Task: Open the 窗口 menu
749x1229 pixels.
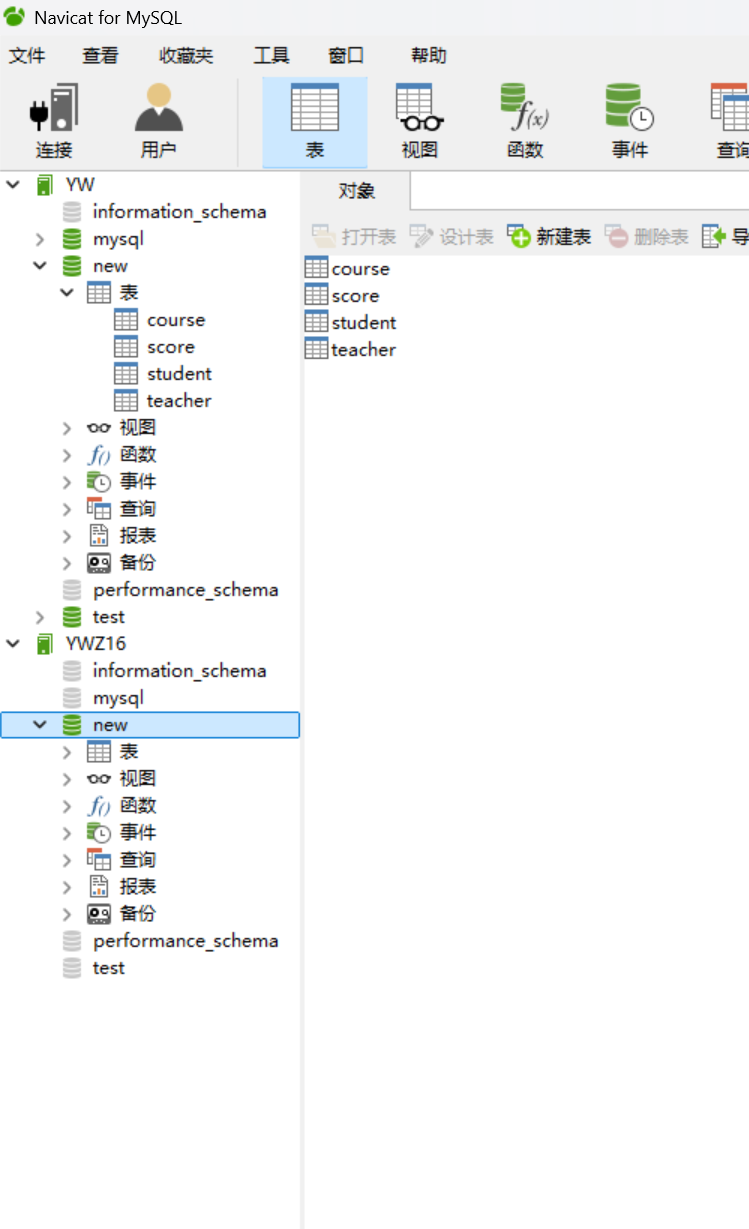Action: 346,56
